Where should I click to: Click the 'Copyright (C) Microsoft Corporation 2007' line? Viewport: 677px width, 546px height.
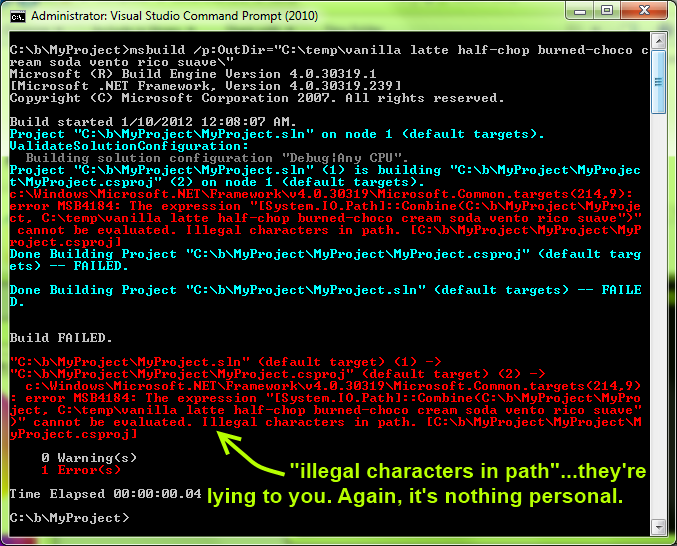click(256, 98)
